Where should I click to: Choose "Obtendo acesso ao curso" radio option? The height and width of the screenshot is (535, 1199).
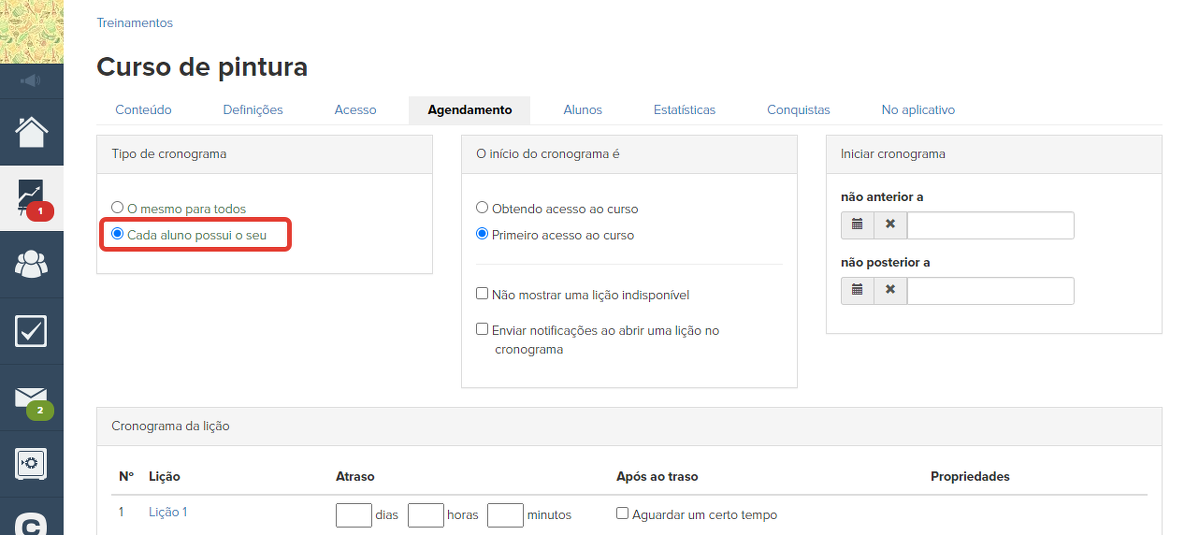482,208
